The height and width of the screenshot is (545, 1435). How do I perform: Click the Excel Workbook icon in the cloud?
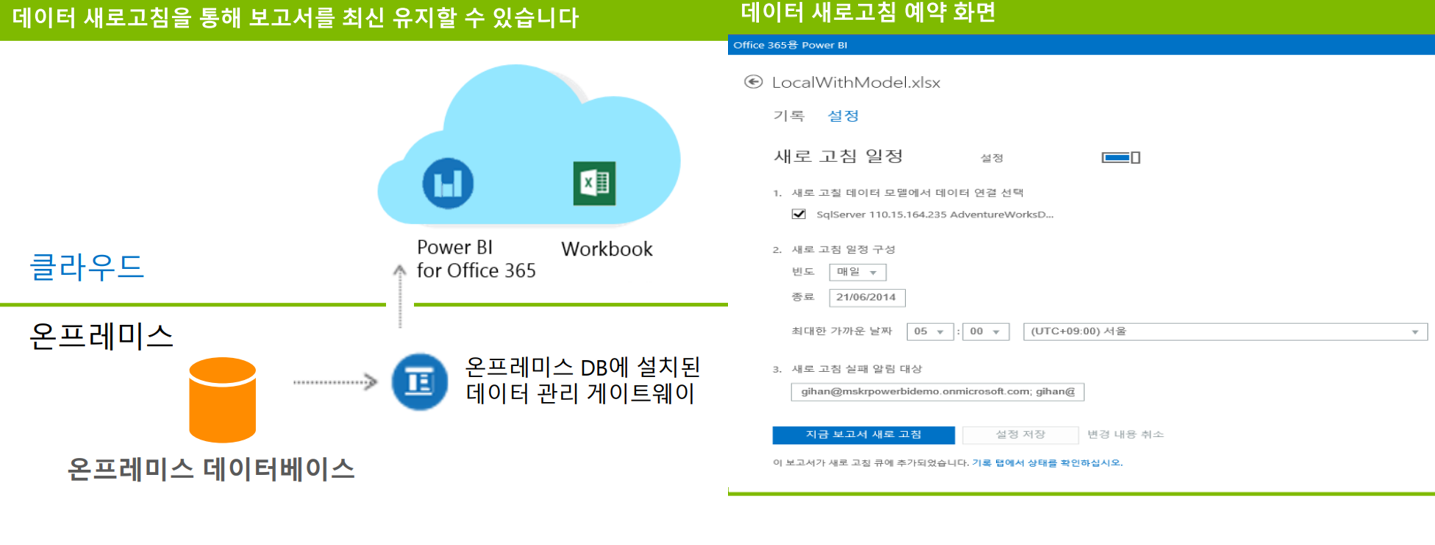pos(593,184)
